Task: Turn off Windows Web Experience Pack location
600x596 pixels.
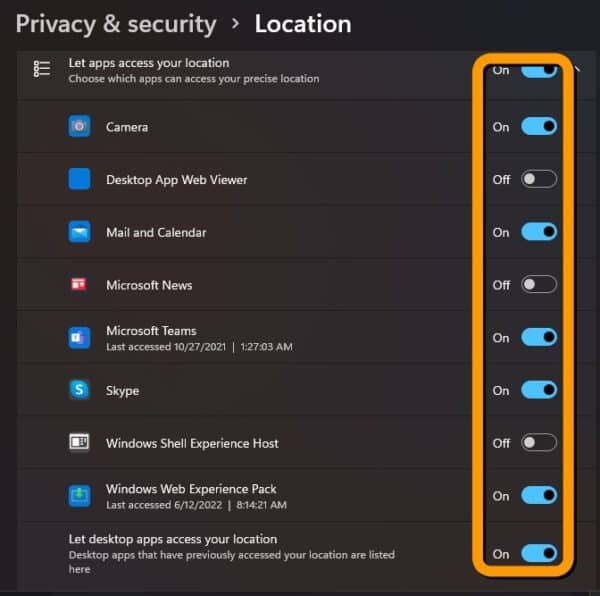Action: click(x=539, y=495)
